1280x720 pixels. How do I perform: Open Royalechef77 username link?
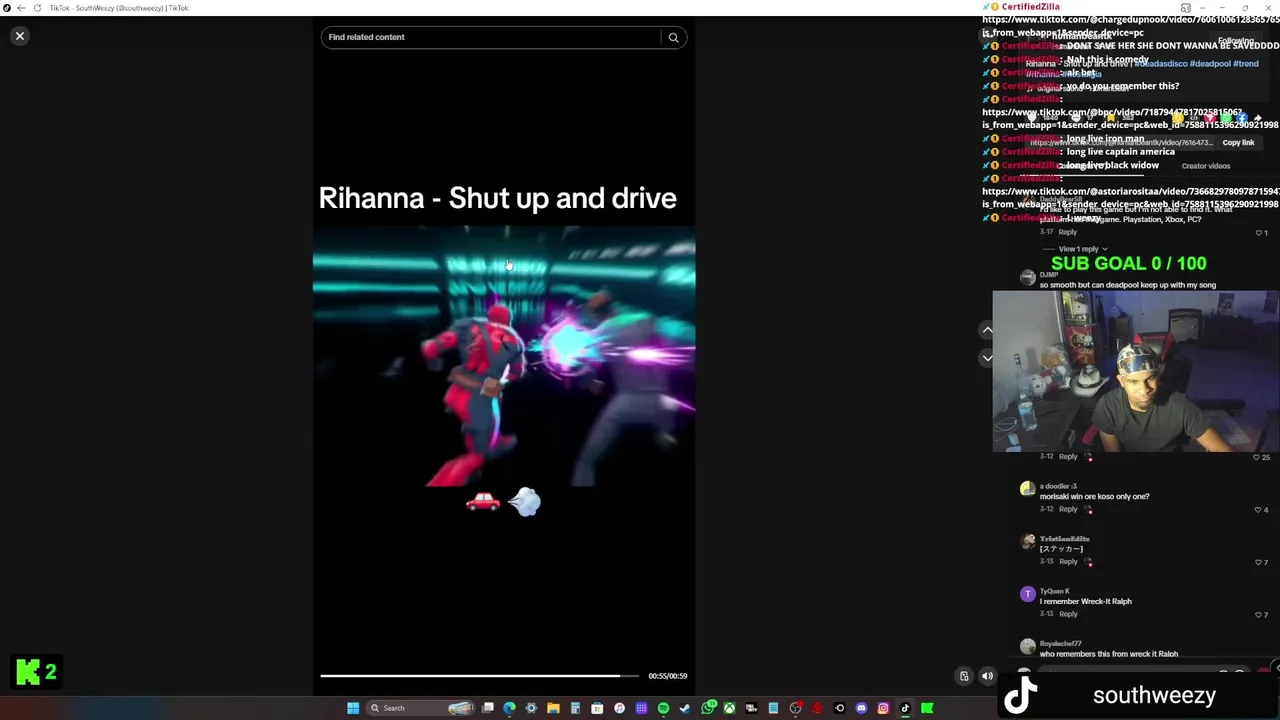pos(1060,643)
